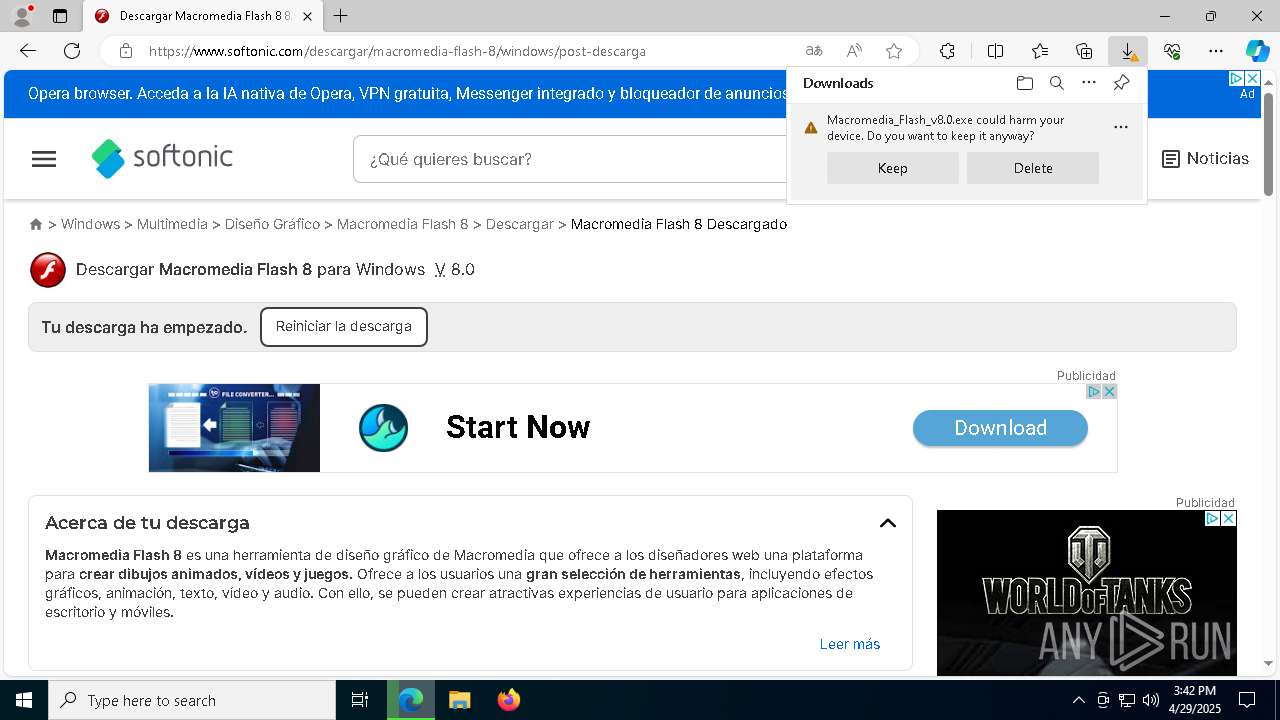The height and width of the screenshot is (720, 1280).
Task: Open Task View on the taskbar
Action: pos(360,700)
